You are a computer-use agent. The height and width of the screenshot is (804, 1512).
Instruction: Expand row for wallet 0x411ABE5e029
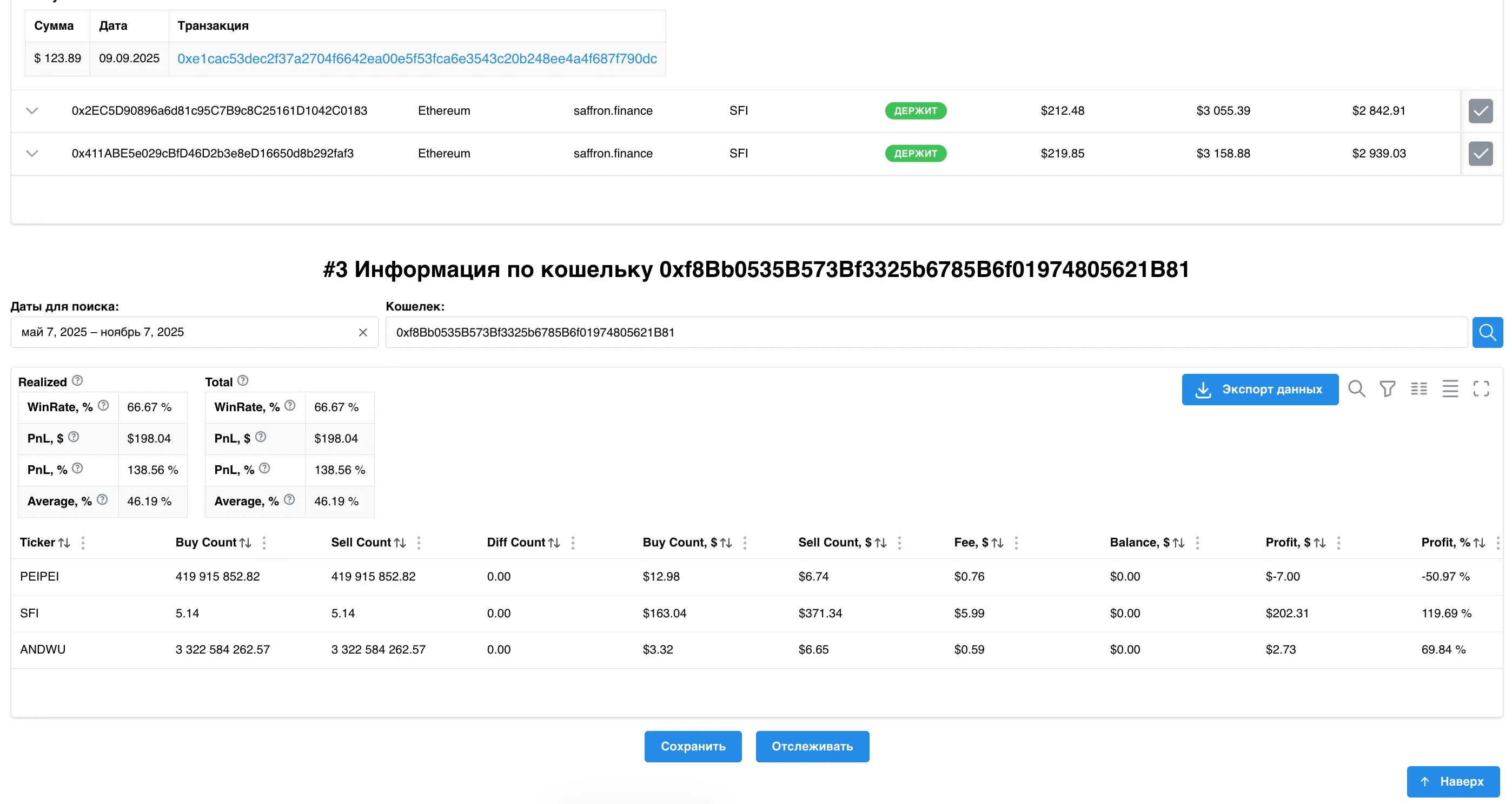coord(32,153)
